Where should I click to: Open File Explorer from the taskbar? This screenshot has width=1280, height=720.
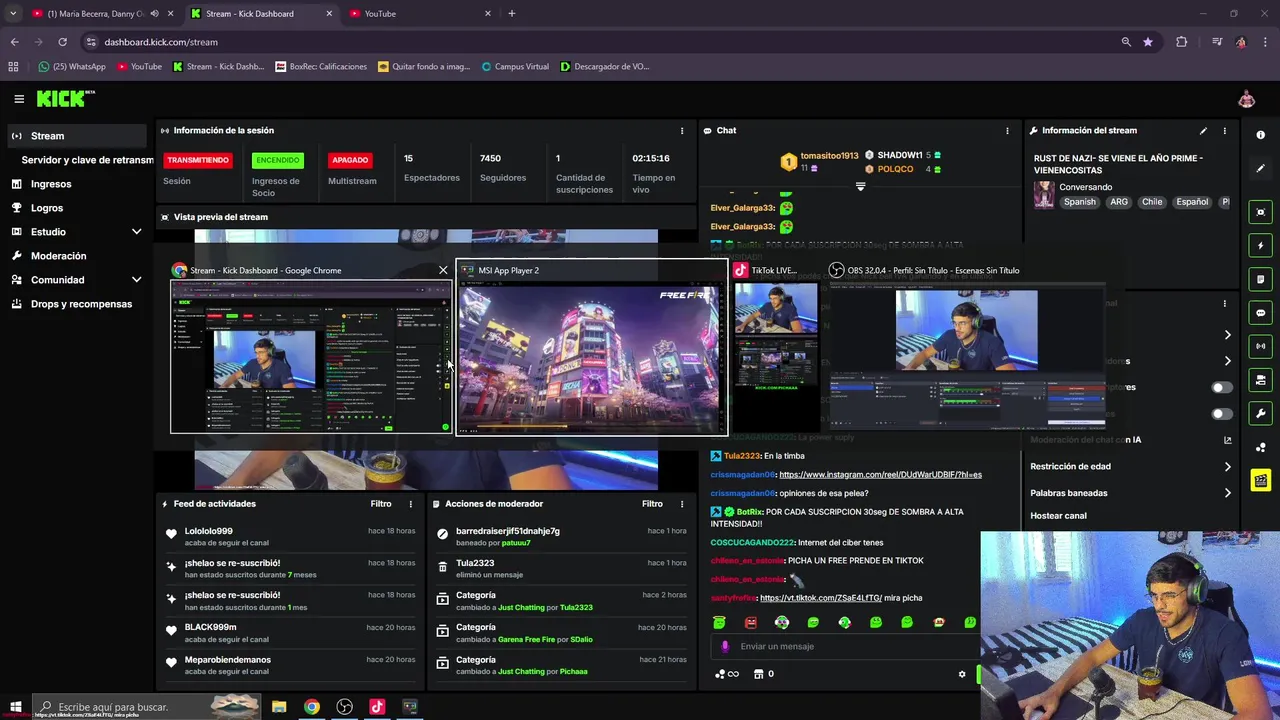279,707
